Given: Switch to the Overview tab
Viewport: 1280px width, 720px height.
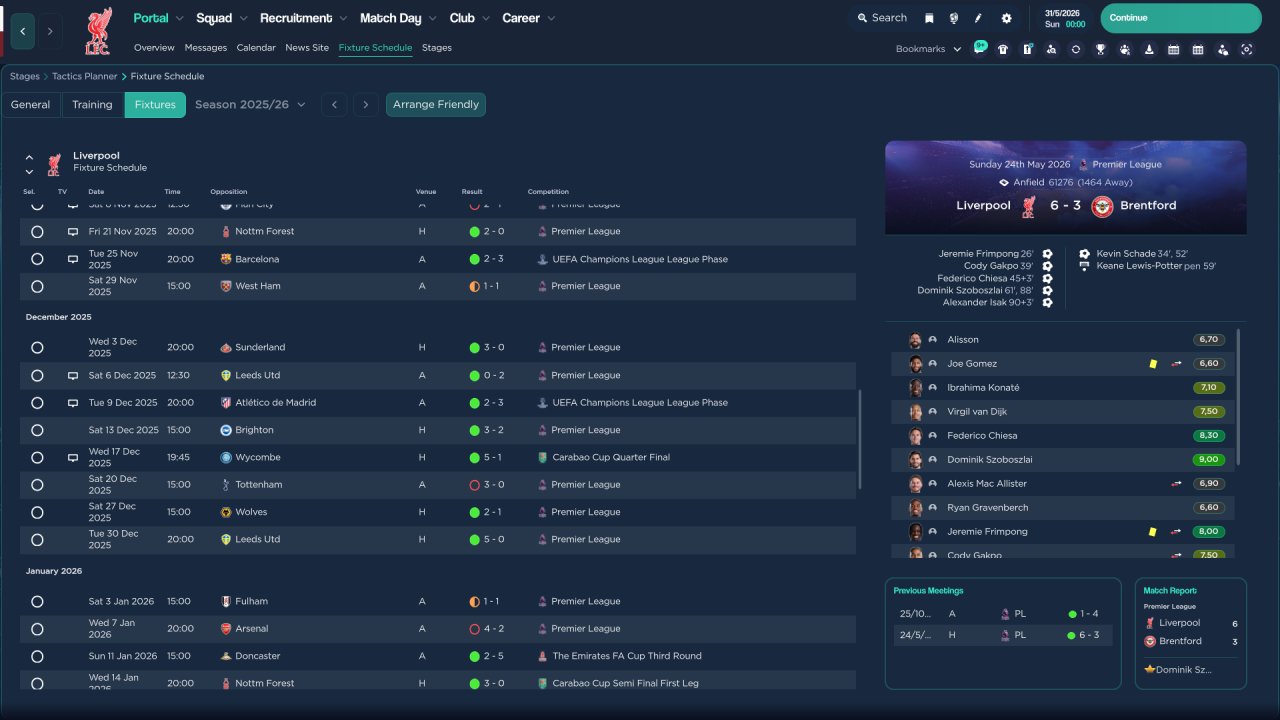Looking at the screenshot, I should click(x=154, y=48).
